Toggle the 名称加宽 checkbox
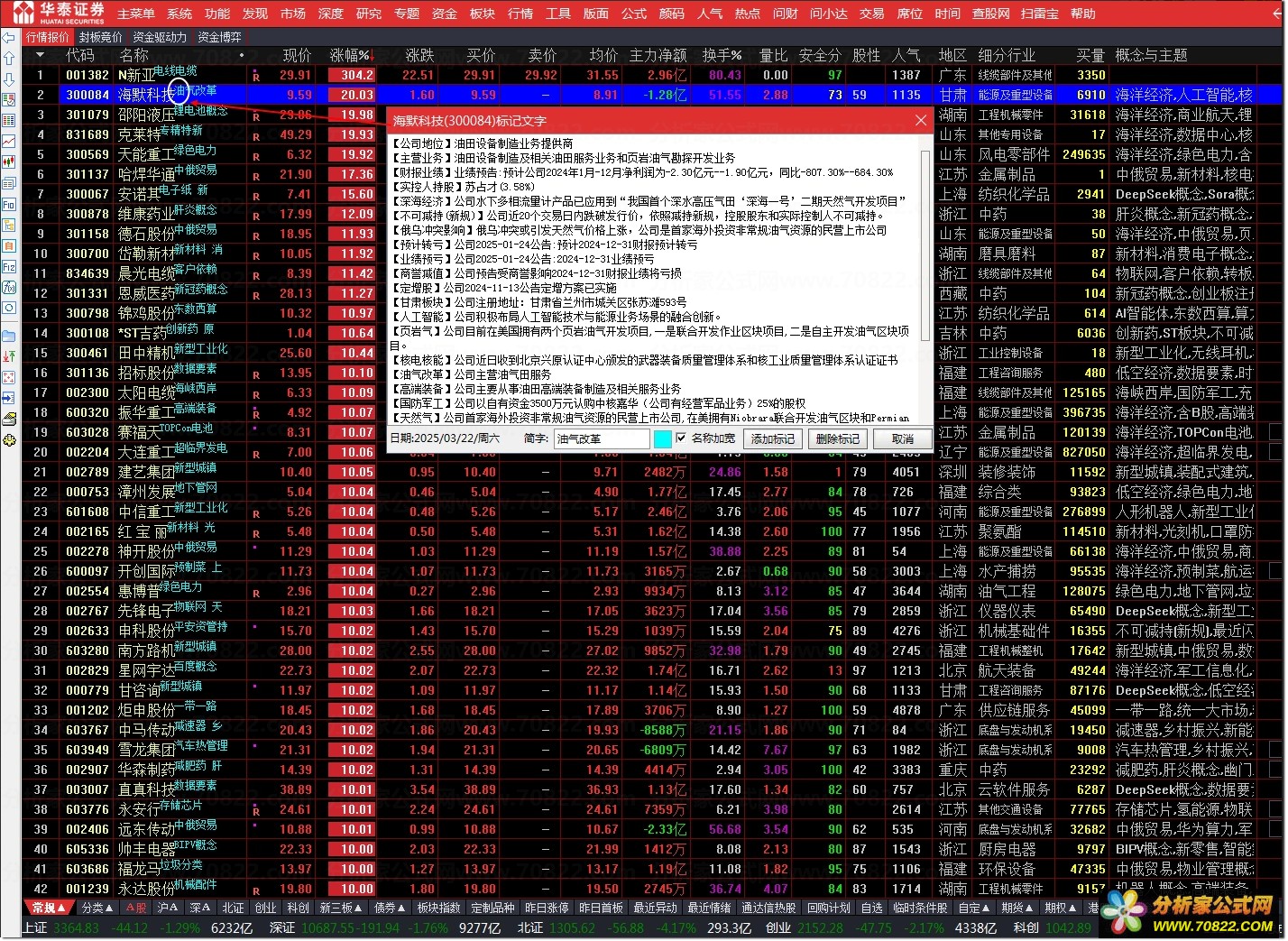The width and height of the screenshot is (1288, 941). pos(681,439)
